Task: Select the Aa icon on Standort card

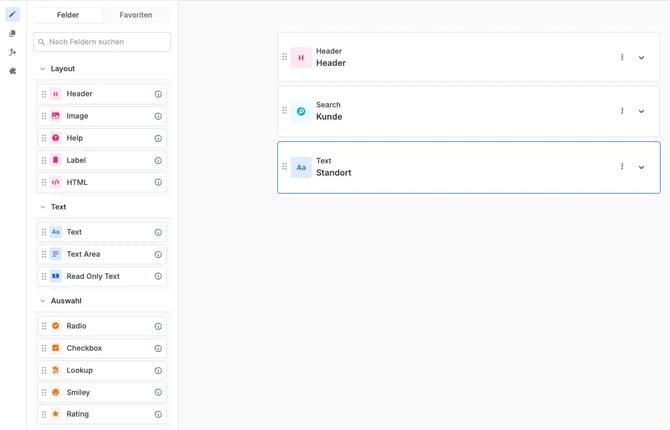Action: pyautogui.click(x=301, y=168)
